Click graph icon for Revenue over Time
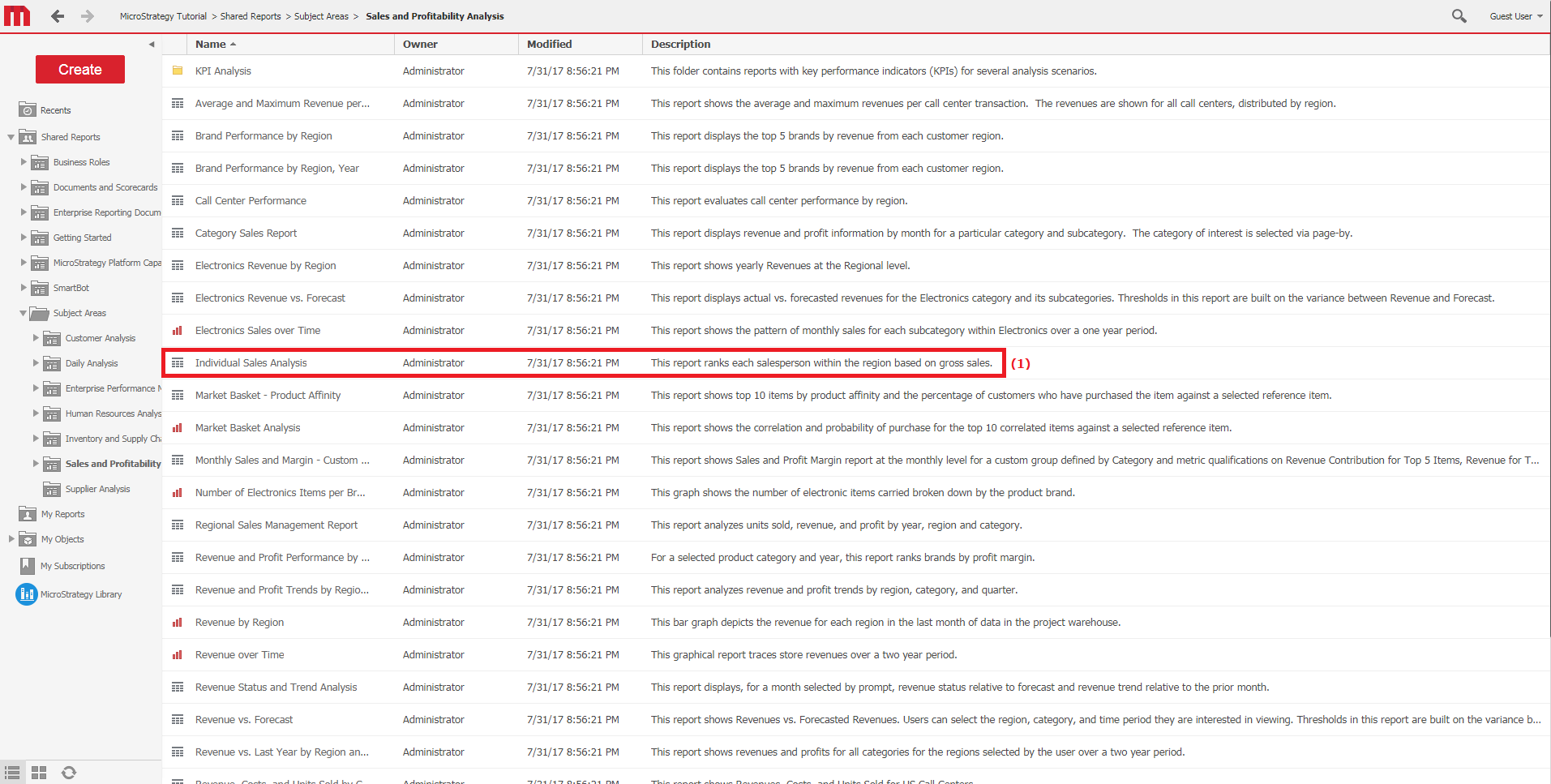The height and width of the screenshot is (784, 1551). [178, 654]
